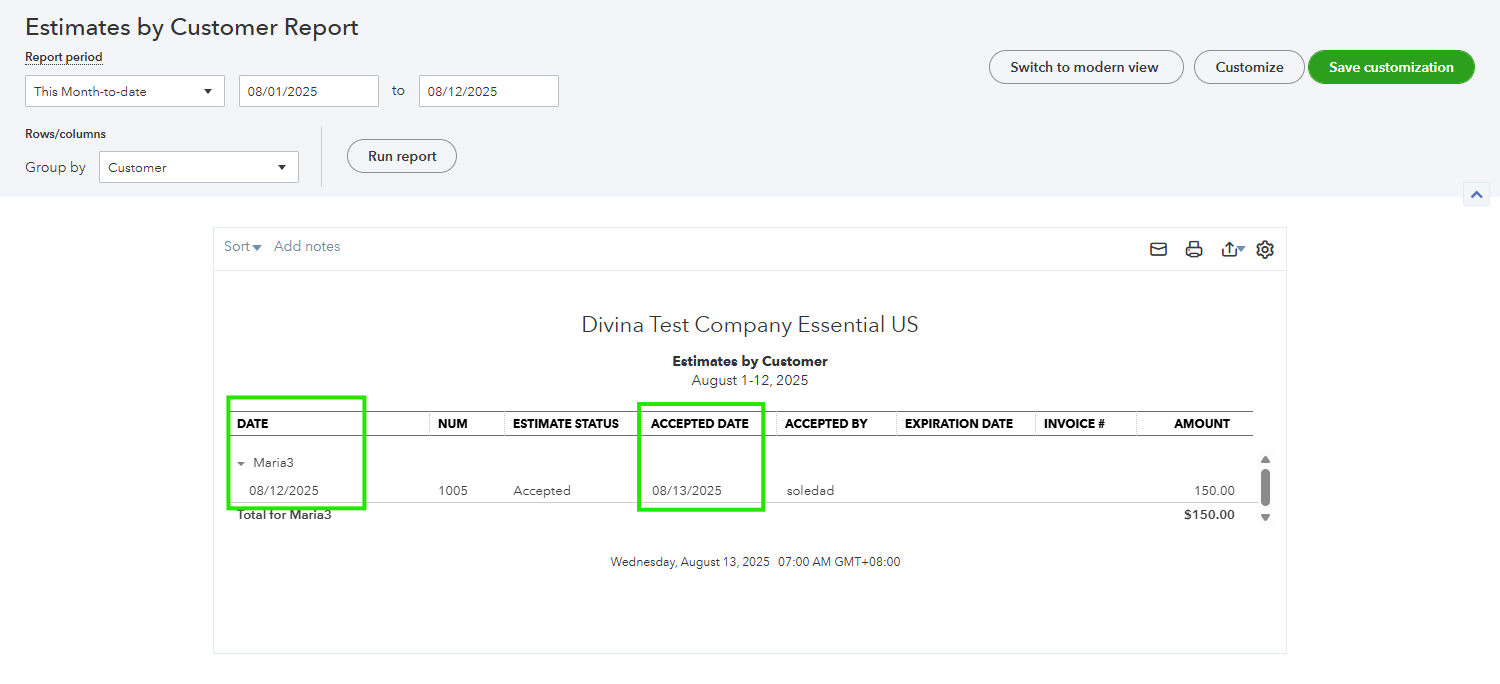Screen dimensions: 1500x684
Task: Open report settings gear icon
Action: tap(1265, 249)
